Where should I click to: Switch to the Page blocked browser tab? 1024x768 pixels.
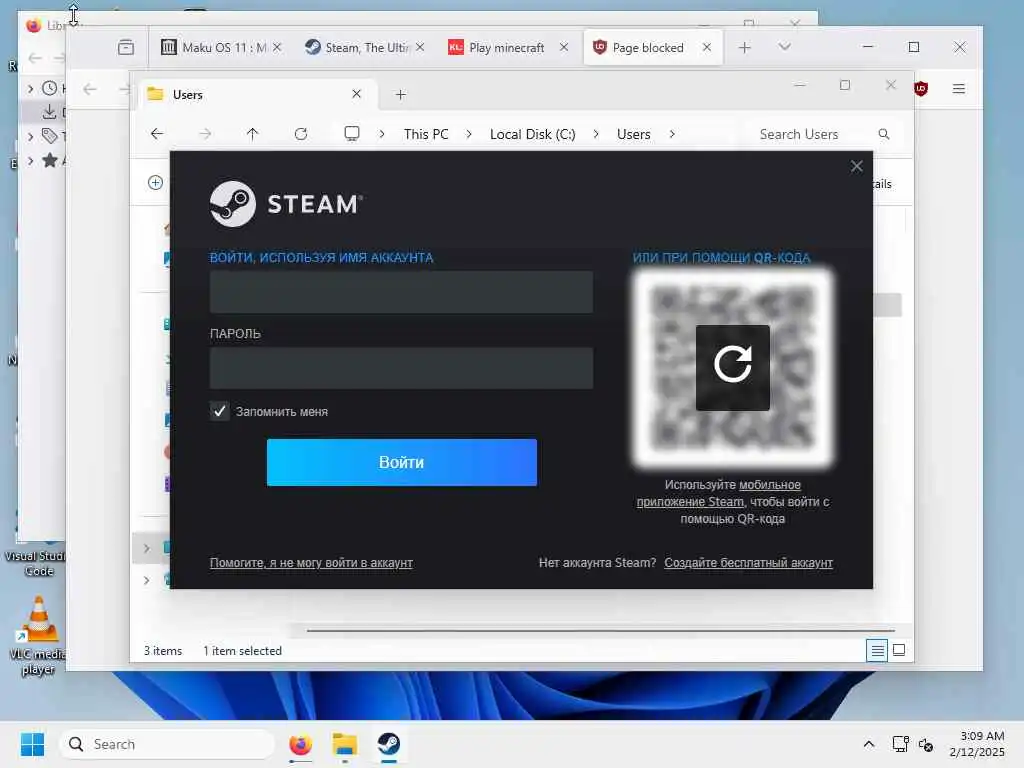653,48
